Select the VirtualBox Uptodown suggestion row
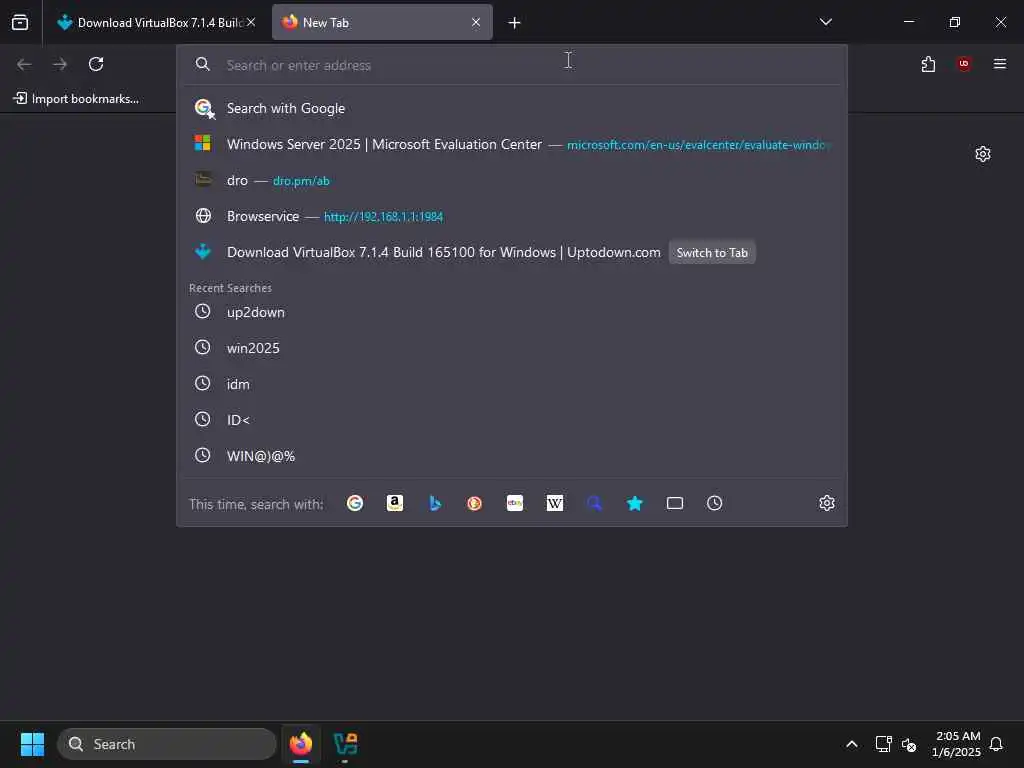1024x768 pixels. pyautogui.click(x=512, y=252)
